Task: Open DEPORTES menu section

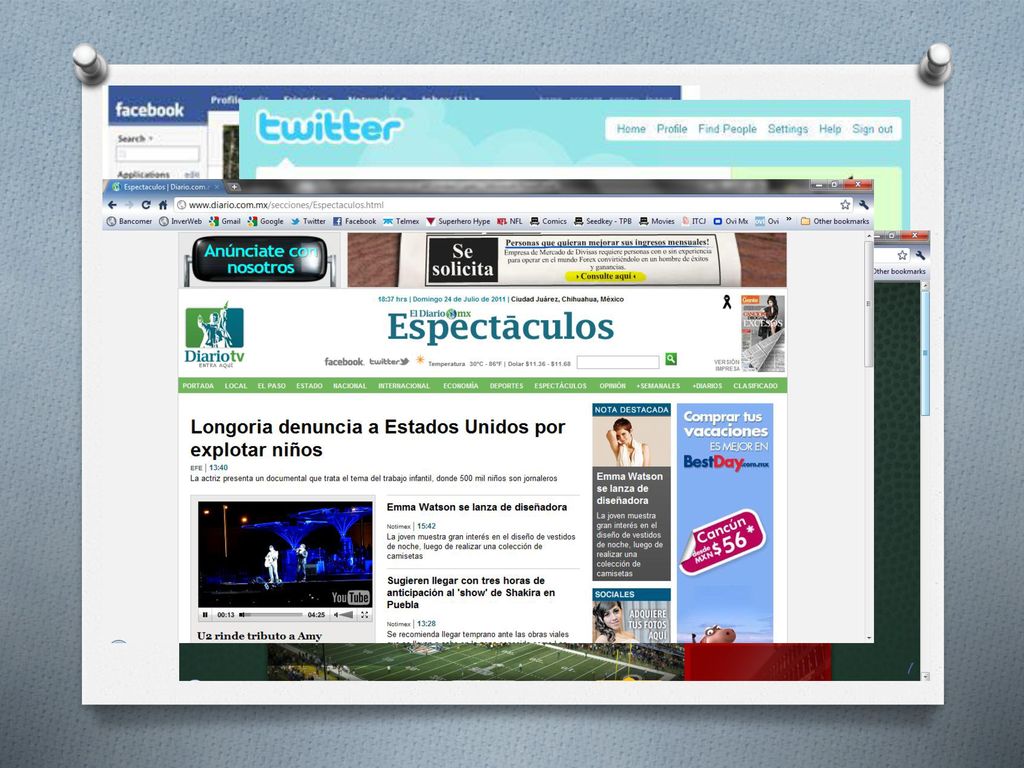Action: 507,386
